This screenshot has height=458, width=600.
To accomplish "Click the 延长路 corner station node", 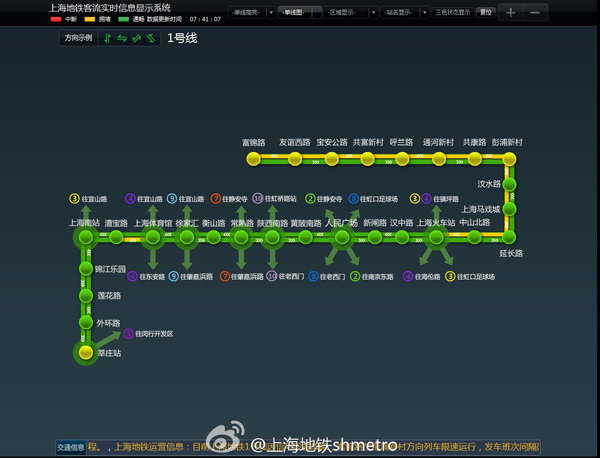I will tap(509, 237).
